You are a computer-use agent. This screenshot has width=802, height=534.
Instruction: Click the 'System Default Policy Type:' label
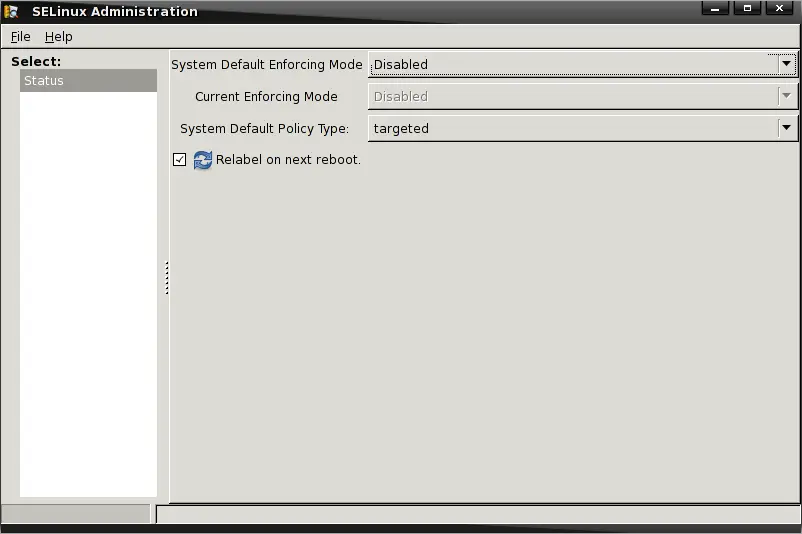pyautogui.click(x=264, y=128)
